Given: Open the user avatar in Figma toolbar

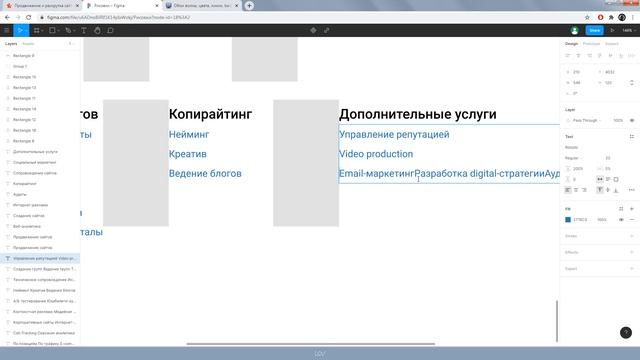Looking at the screenshot, I should (574, 30).
